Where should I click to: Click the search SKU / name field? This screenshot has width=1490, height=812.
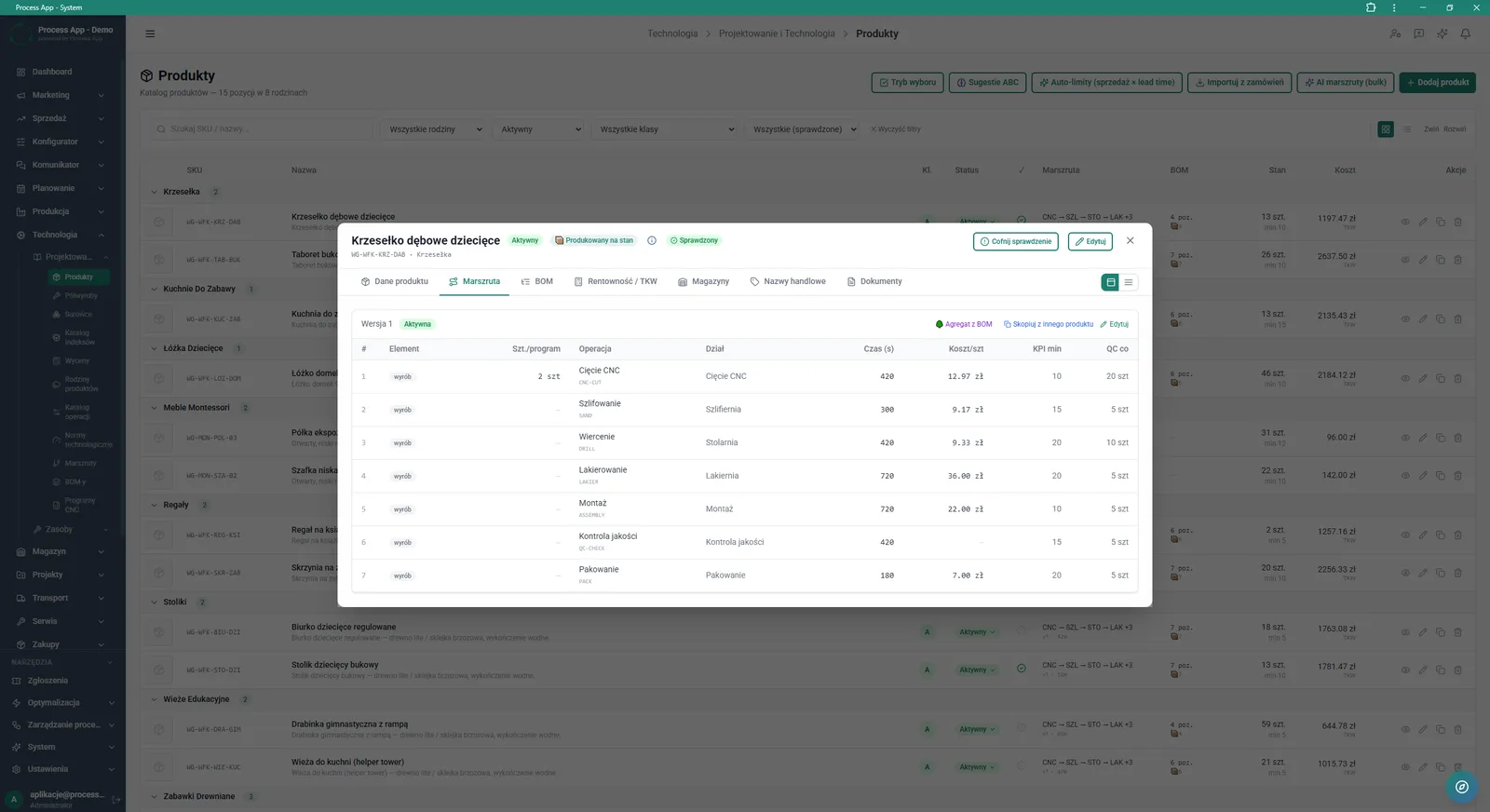click(x=261, y=129)
